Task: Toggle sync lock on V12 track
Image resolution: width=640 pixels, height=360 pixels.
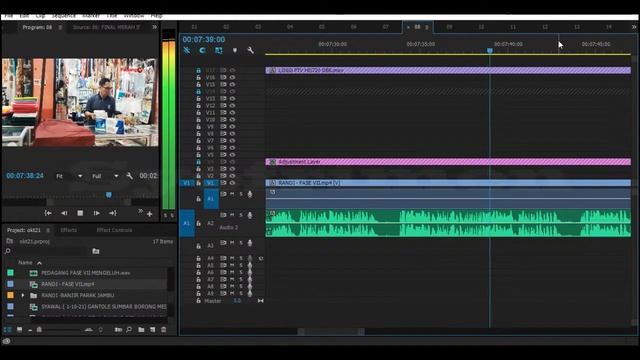Action: [223, 105]
